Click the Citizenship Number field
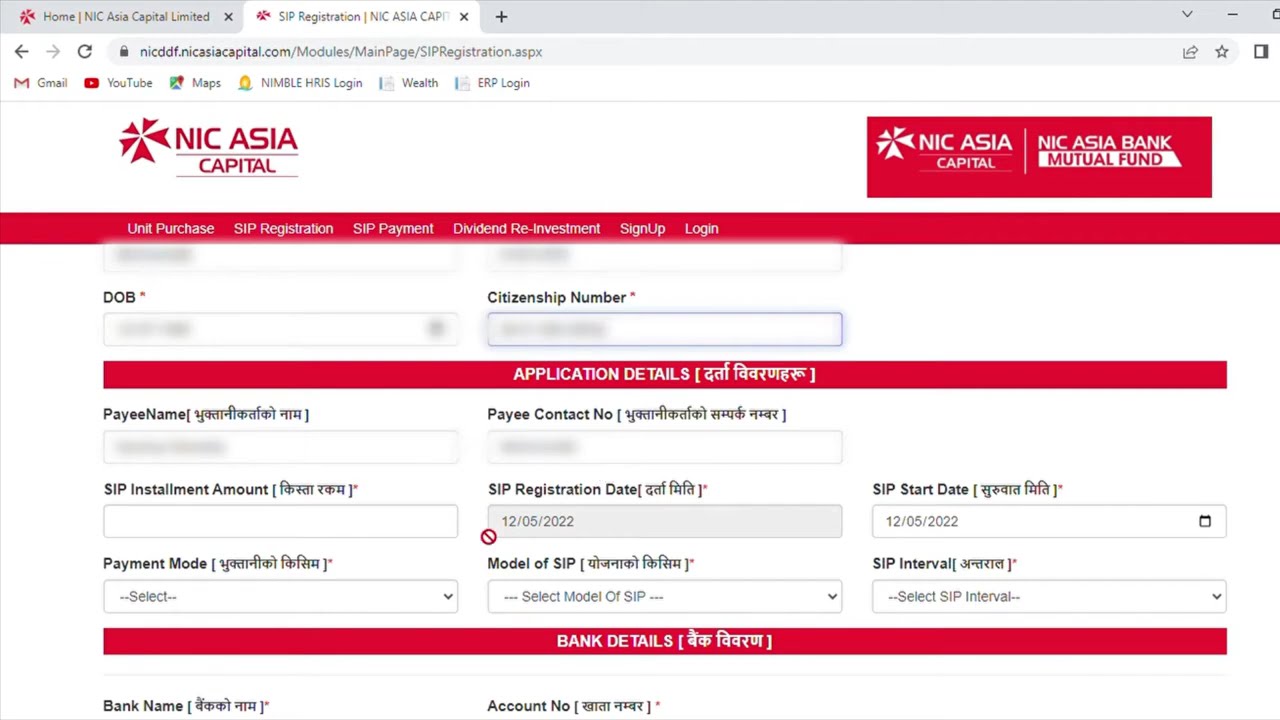 (665, 329)
